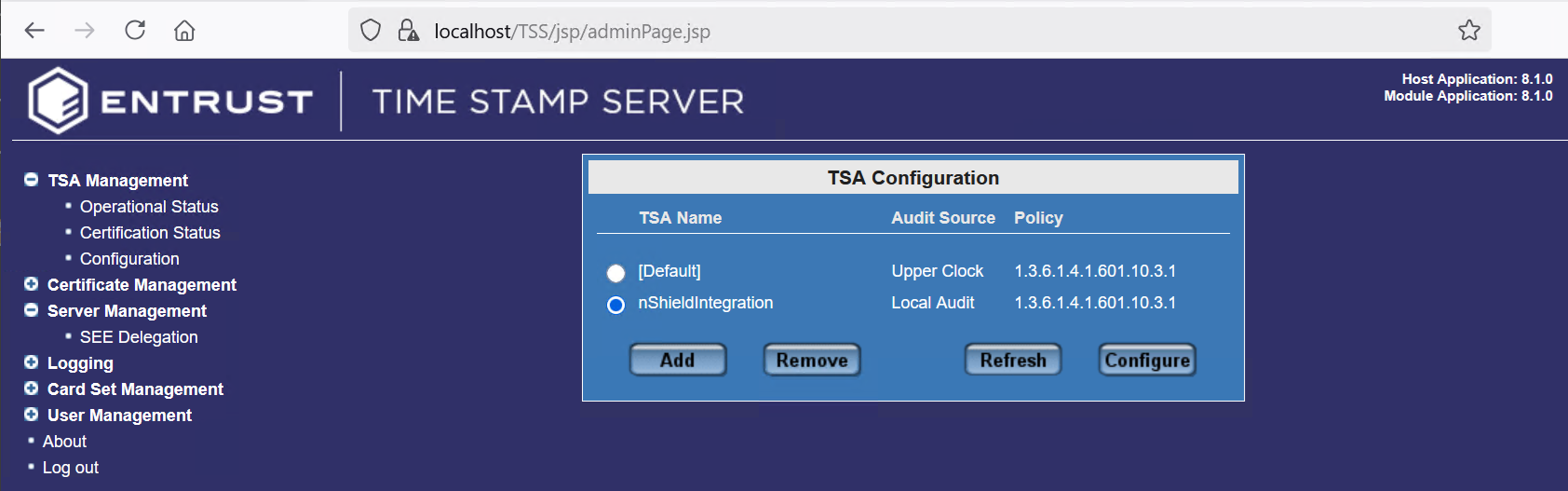This screenshot has width=1568, height=491.
Task: Click the 'TIME STAMP SERVER' banner title
Action: [x=559, y=102]
